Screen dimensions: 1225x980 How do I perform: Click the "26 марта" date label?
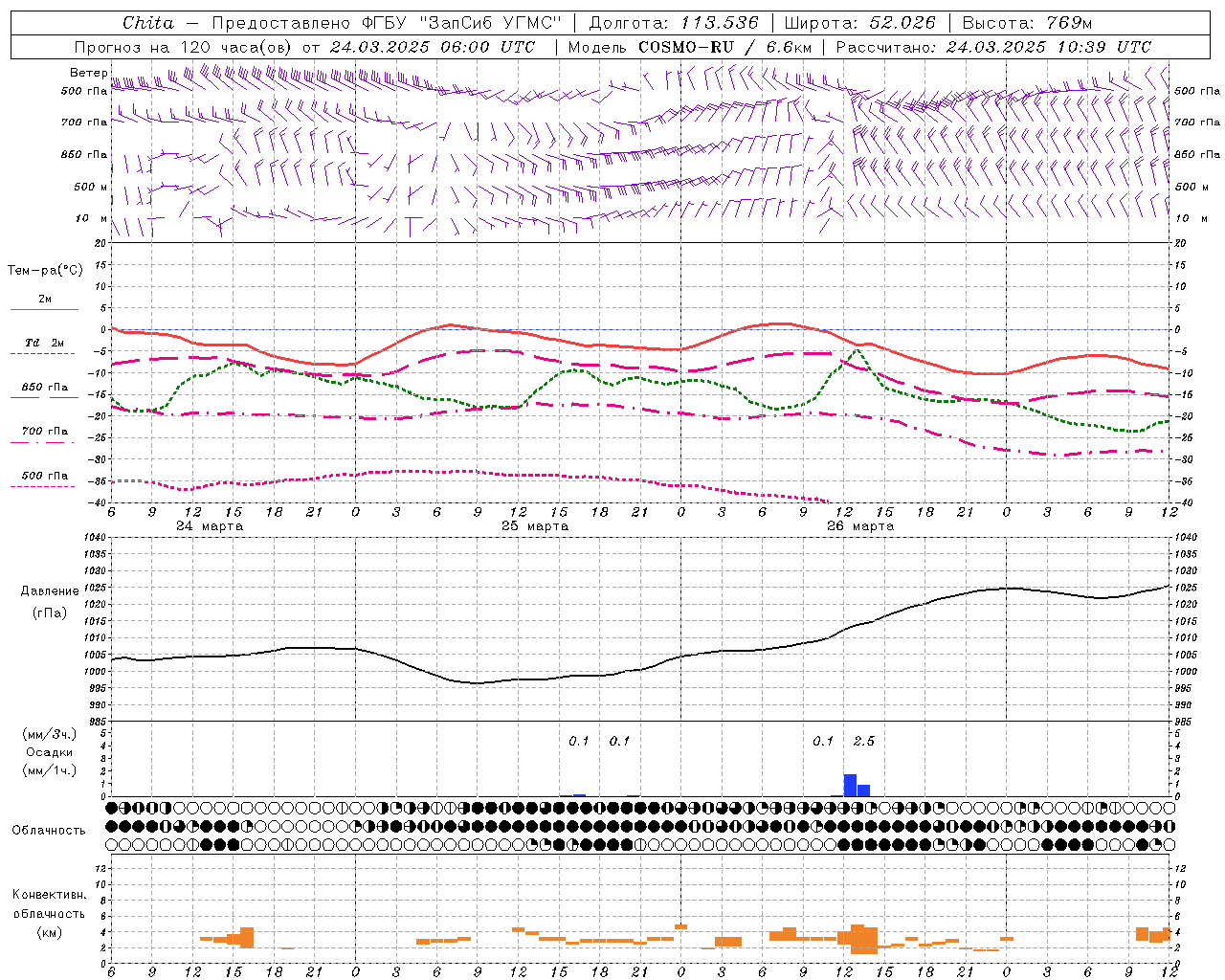(860, 526)
